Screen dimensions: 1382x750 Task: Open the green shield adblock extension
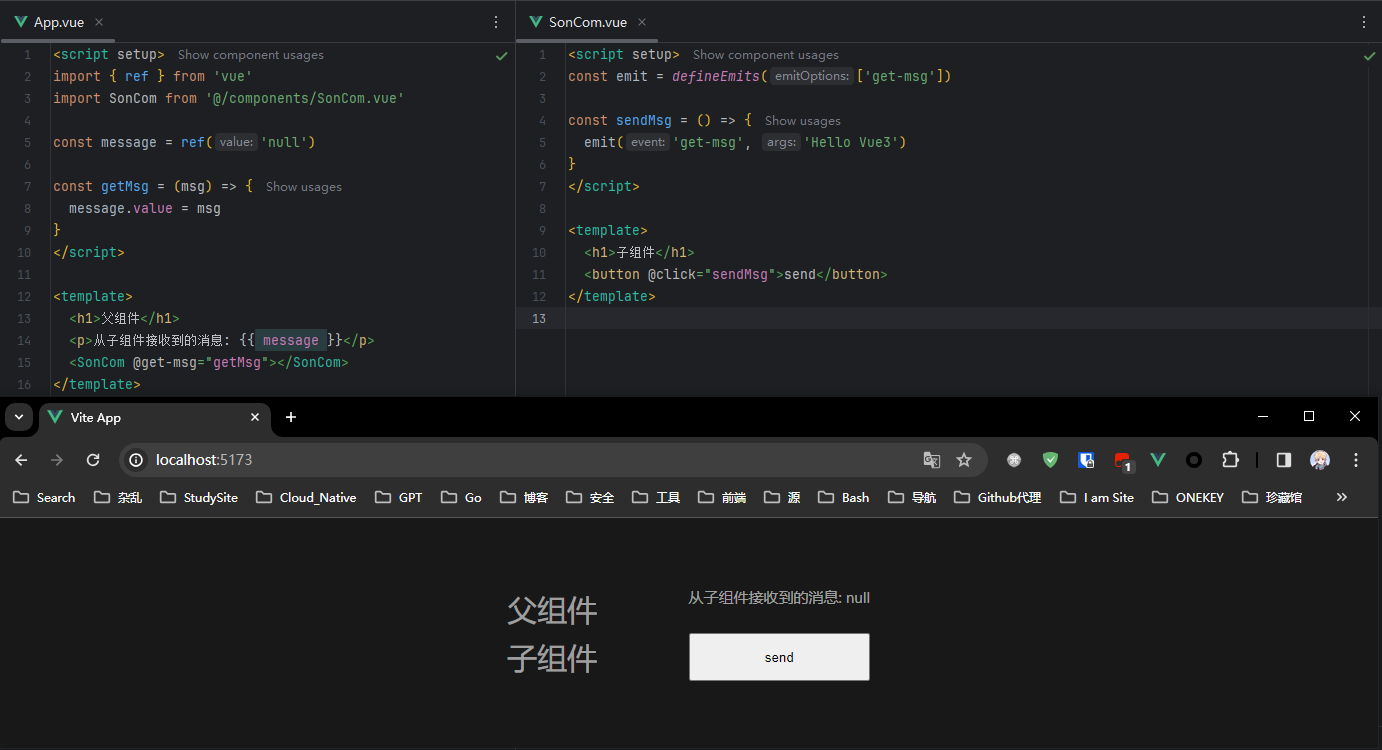[1050, 460]
